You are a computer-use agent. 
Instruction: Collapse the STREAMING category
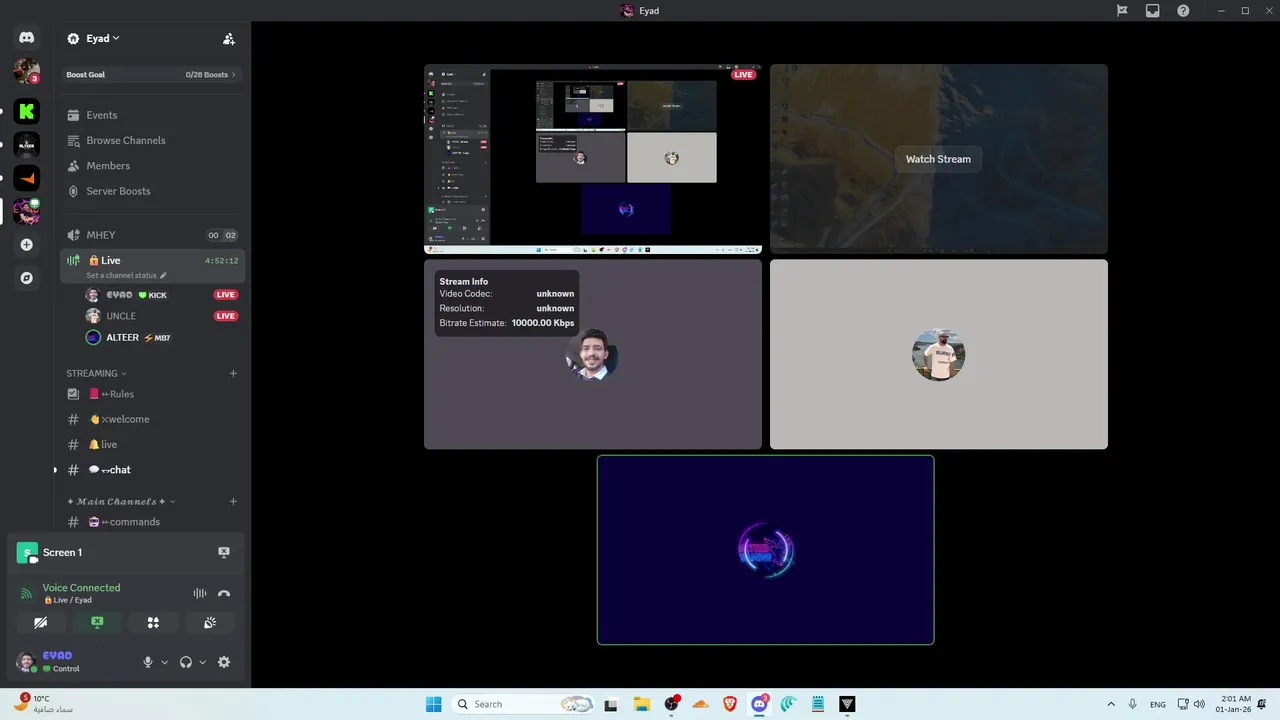coord(96,373)
